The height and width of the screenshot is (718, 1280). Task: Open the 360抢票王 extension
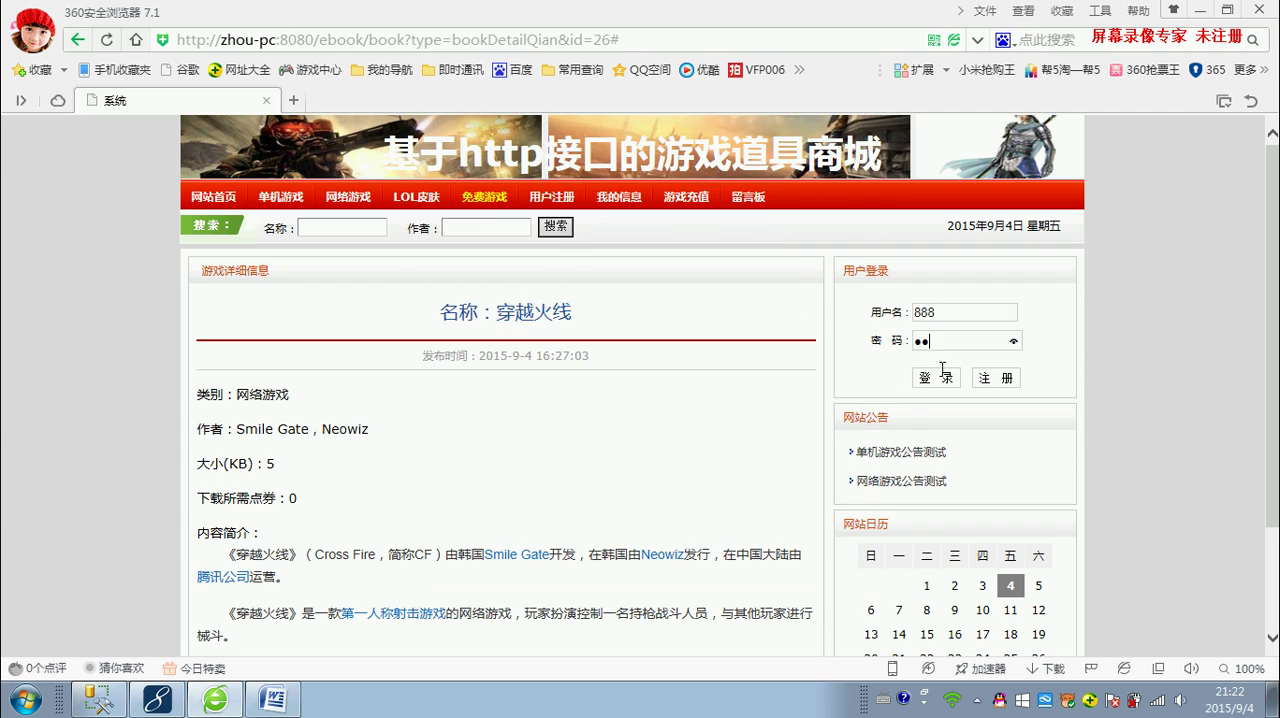1144,70
